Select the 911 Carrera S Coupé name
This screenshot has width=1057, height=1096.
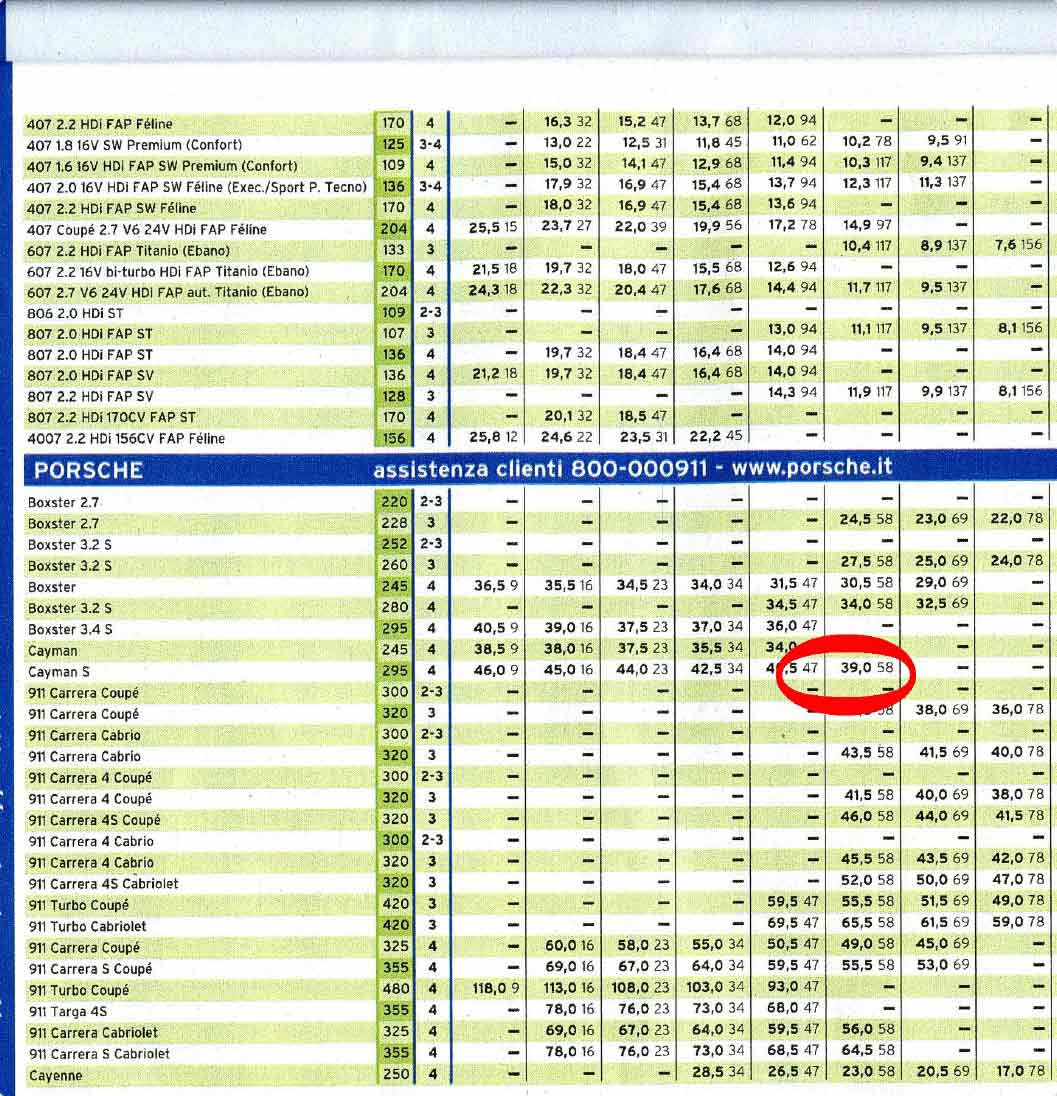coord(90,969)
